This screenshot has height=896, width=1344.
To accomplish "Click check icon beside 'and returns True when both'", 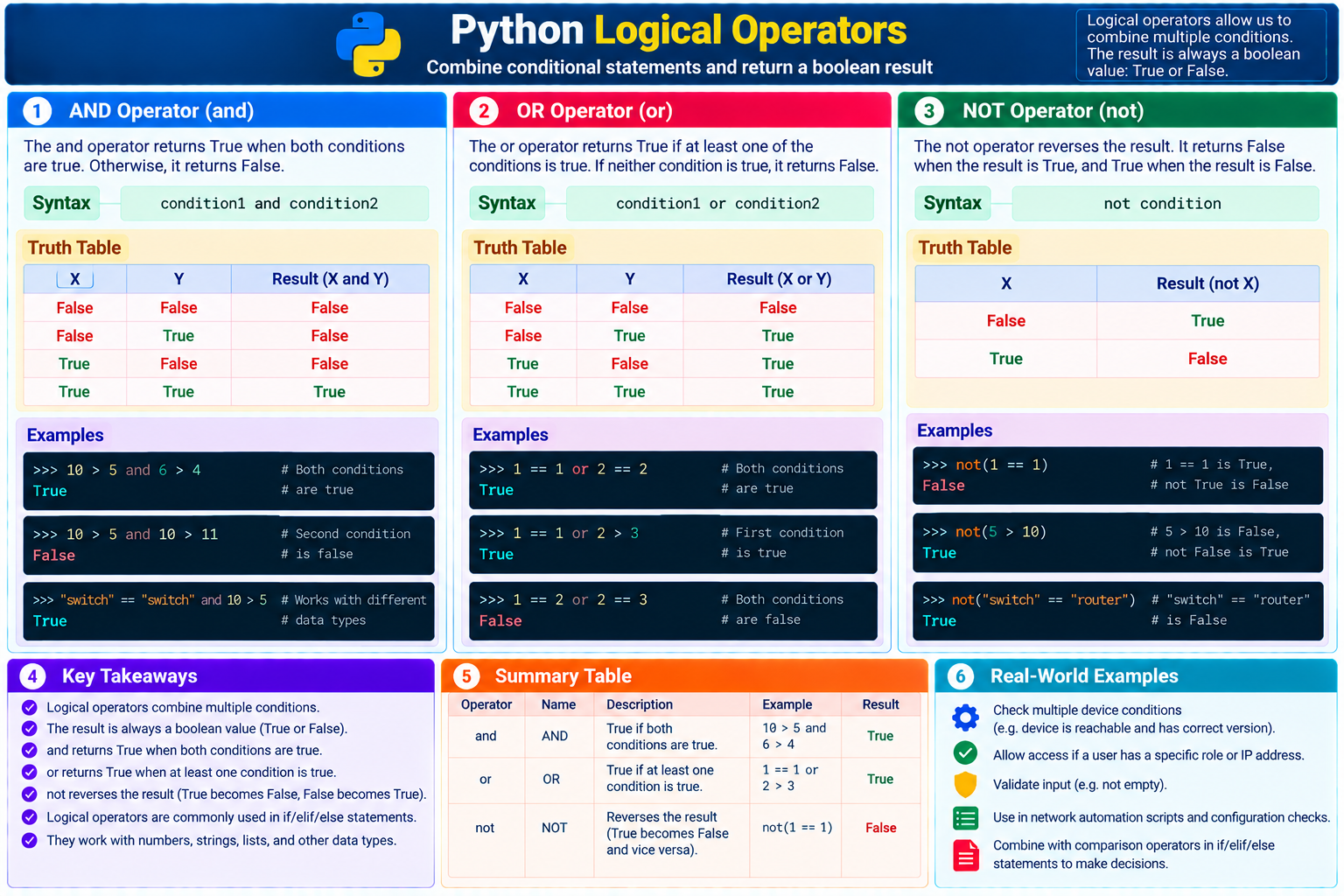I will (30, 750).
